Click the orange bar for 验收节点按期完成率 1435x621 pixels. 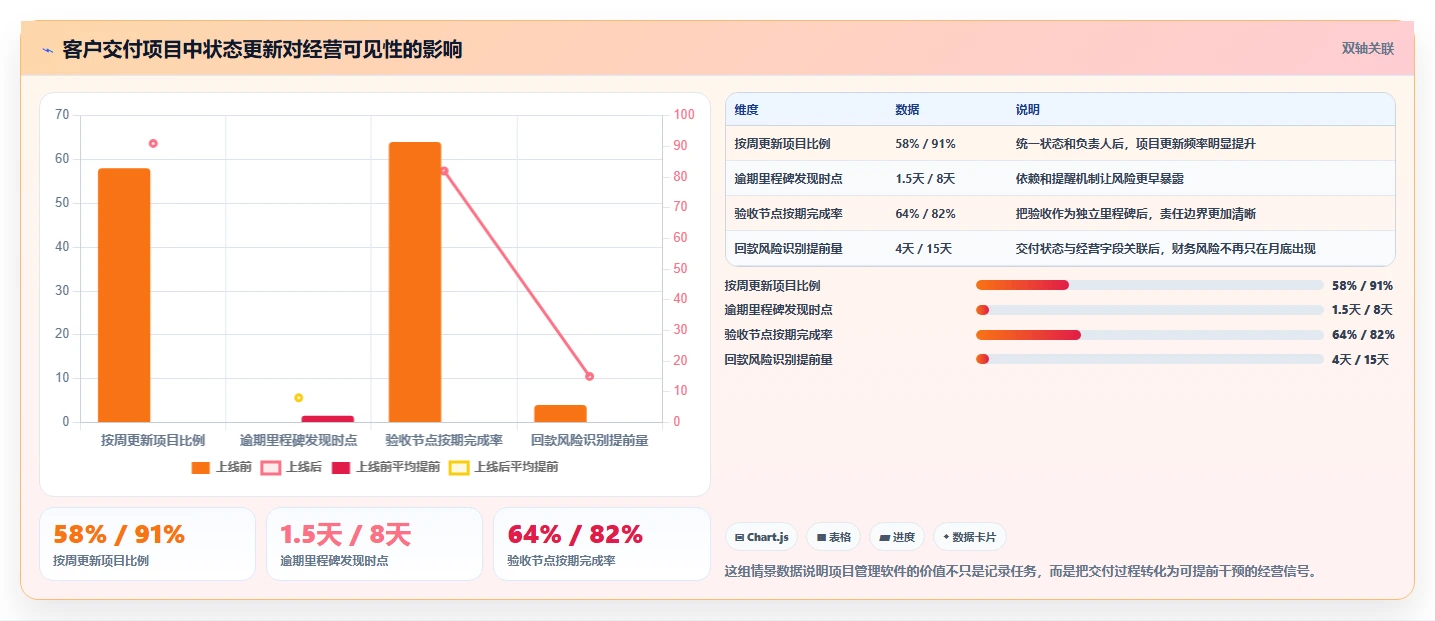click(x=415, y=282)
